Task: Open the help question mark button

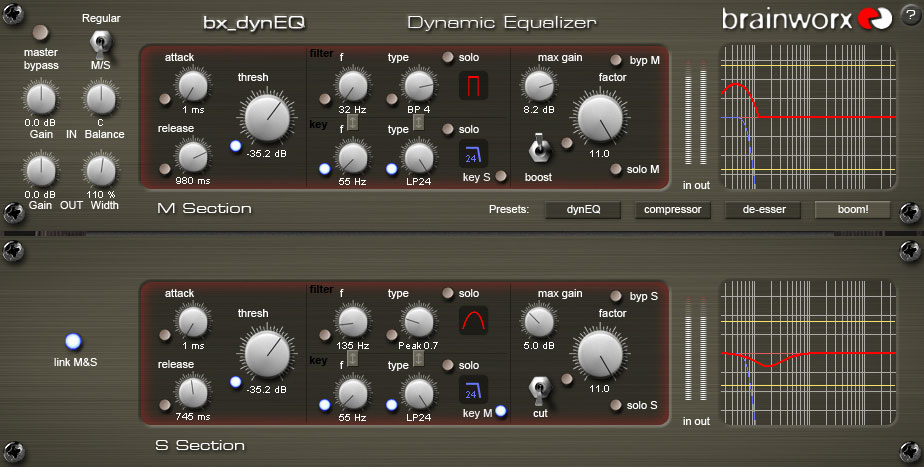Action: click(x=910, y=16)
